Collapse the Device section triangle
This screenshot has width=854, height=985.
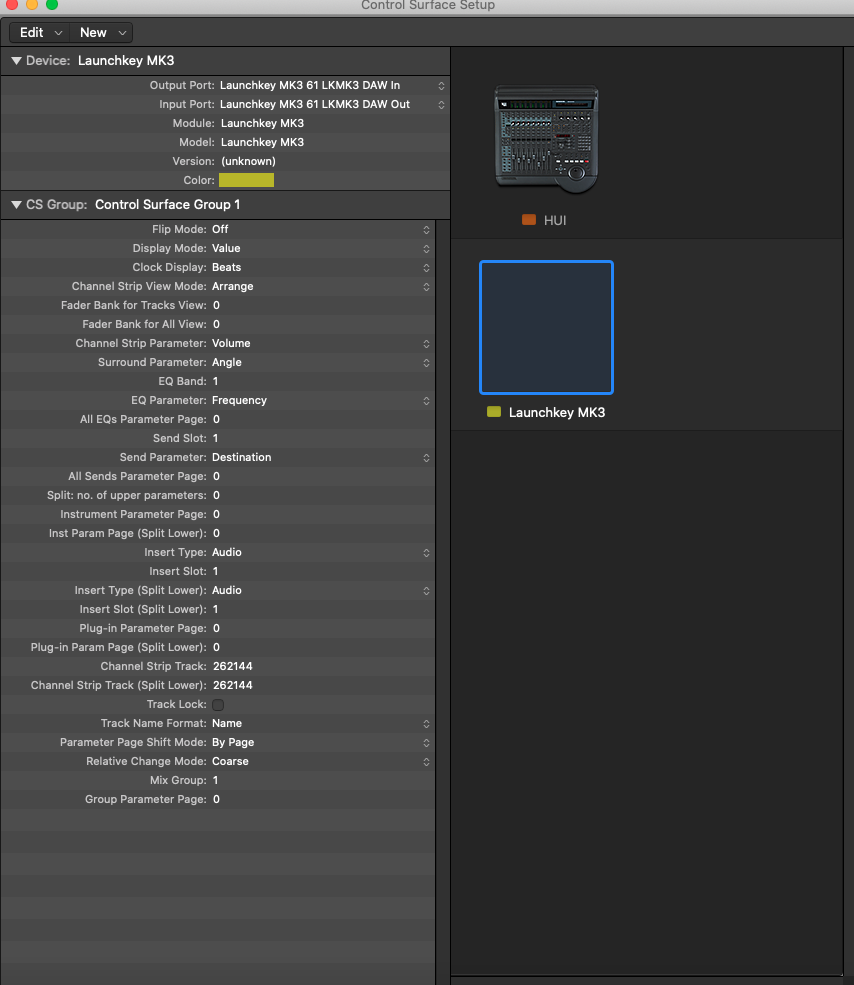[16, 61]
